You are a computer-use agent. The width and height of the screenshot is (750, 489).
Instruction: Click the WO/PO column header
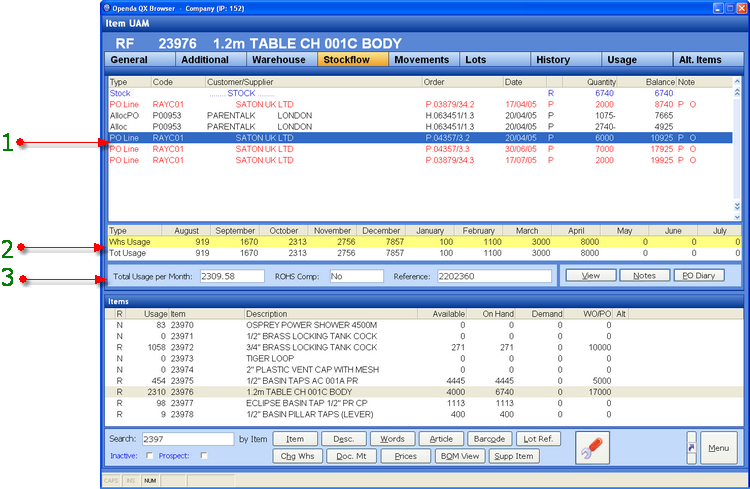click(x=589, y=314)
